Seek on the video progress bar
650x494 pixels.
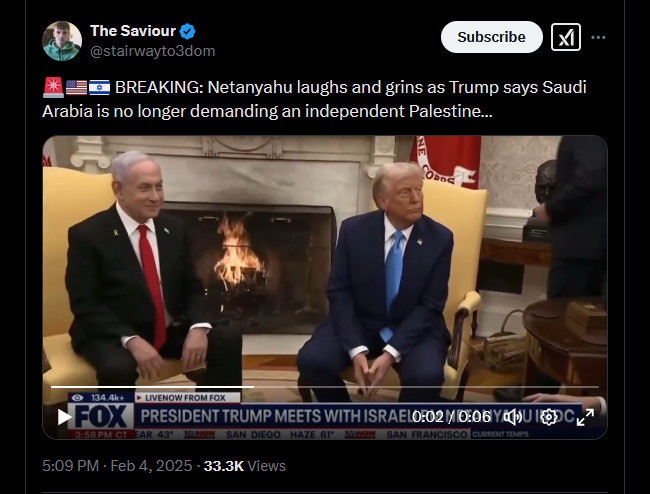click(325, 387)
